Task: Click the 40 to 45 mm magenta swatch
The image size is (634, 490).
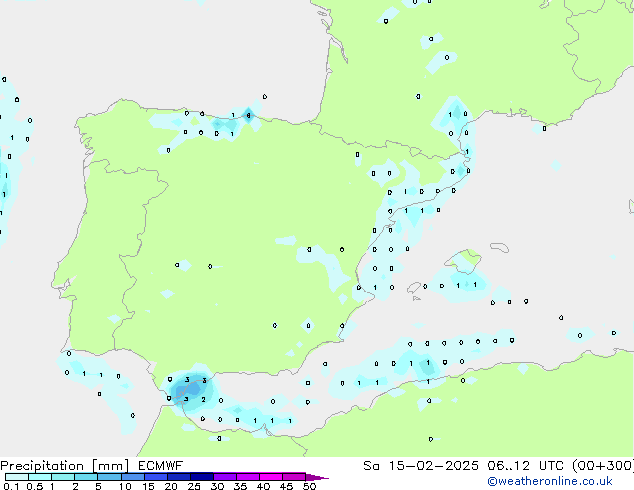Action: [271, 477]
